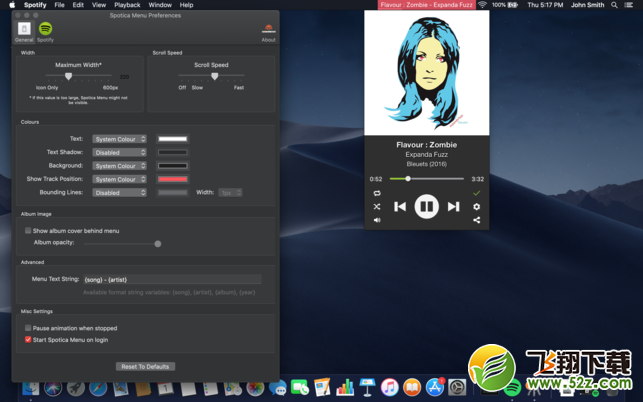Open Pages from the dock
The width and height of the screenshot is (643, 402).
(x=322, y=388)
